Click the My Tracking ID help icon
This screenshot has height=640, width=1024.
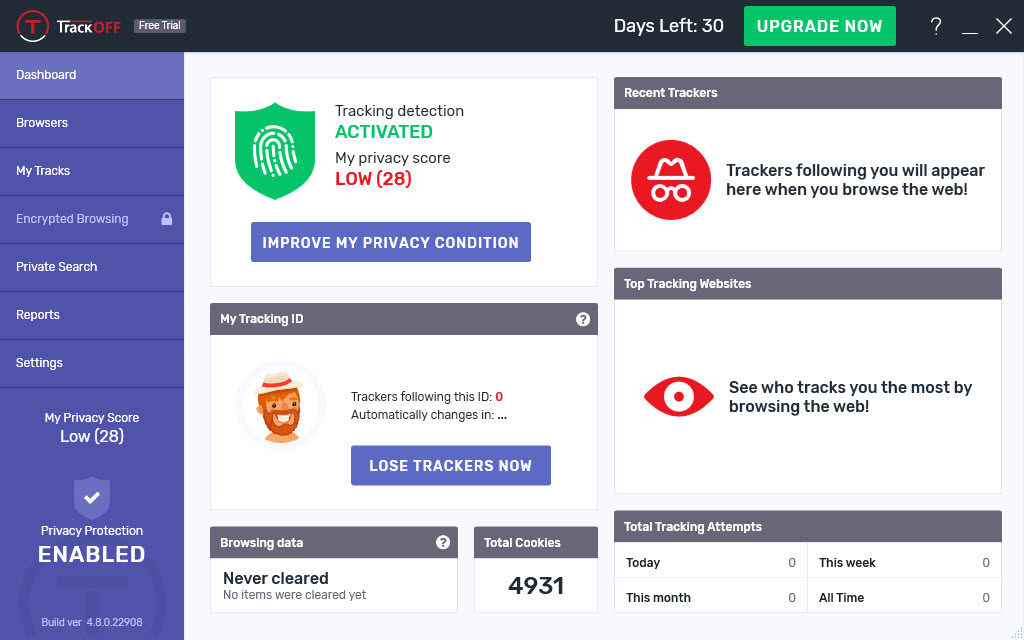click(583, 319)
